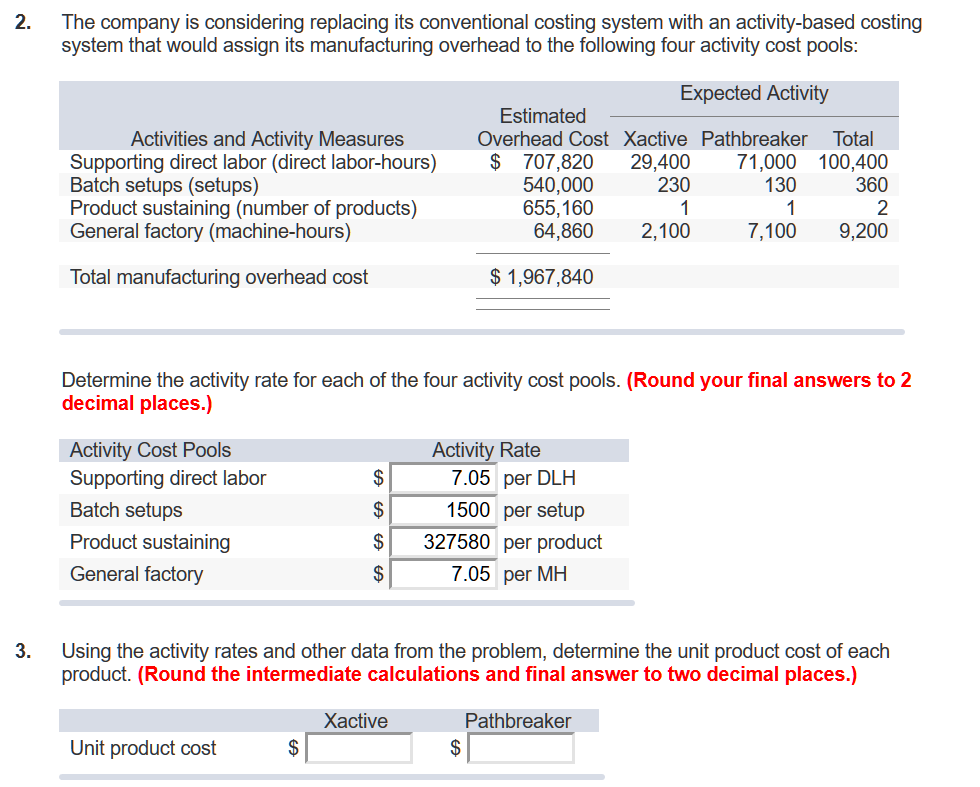Select the 71,000 Pathbreaker labor-hours value
Screen dimensions: 980x787
[x=766, y=162]
